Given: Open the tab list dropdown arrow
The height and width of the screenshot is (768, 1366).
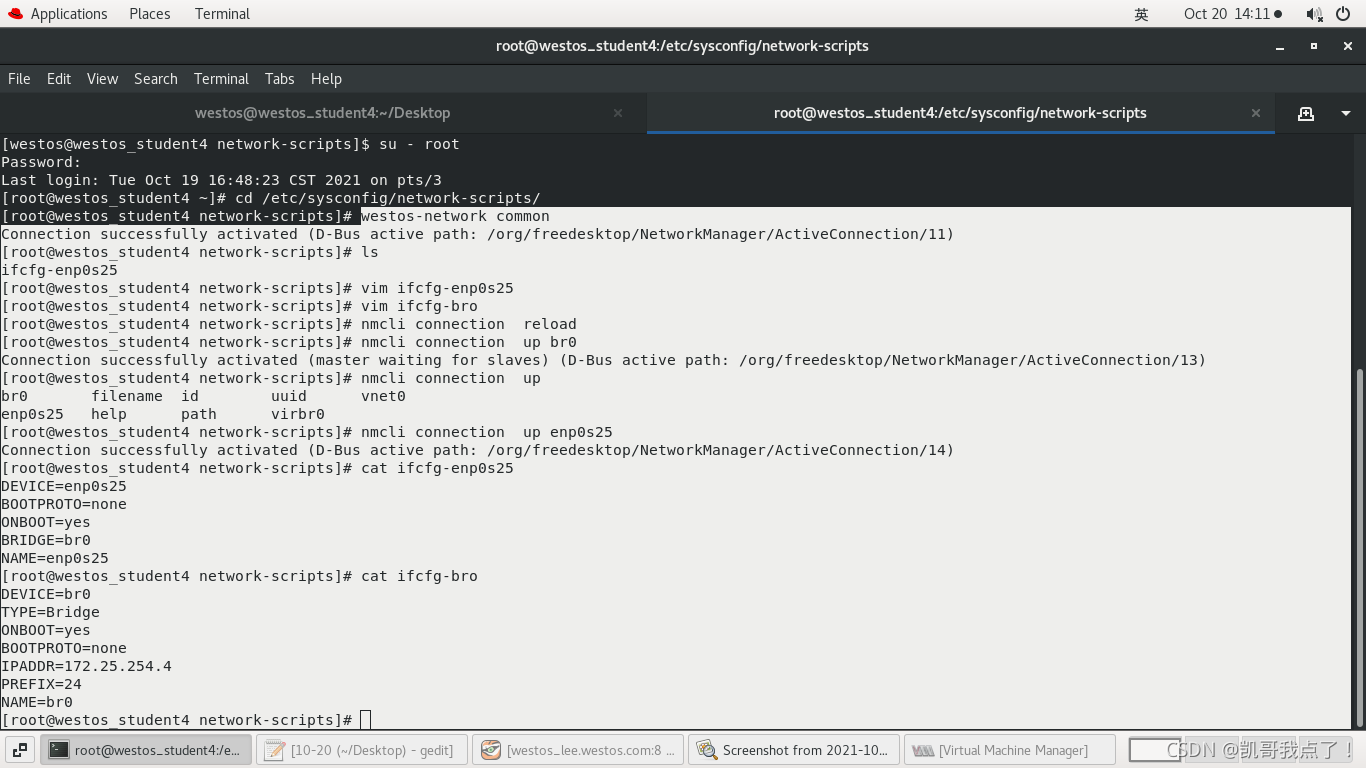Looking at the screenshot, I should pyautogui.click(x=1345, y=113).
